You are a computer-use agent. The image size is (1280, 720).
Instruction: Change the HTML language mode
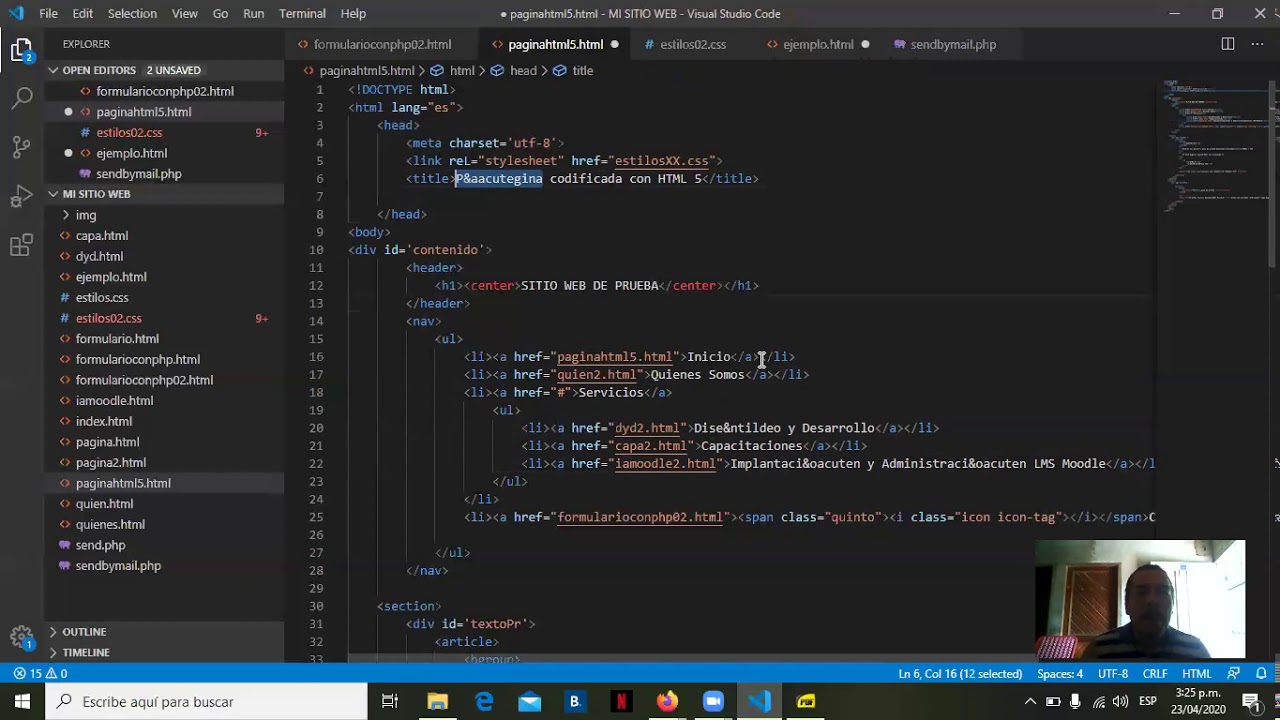point(1196,674)
